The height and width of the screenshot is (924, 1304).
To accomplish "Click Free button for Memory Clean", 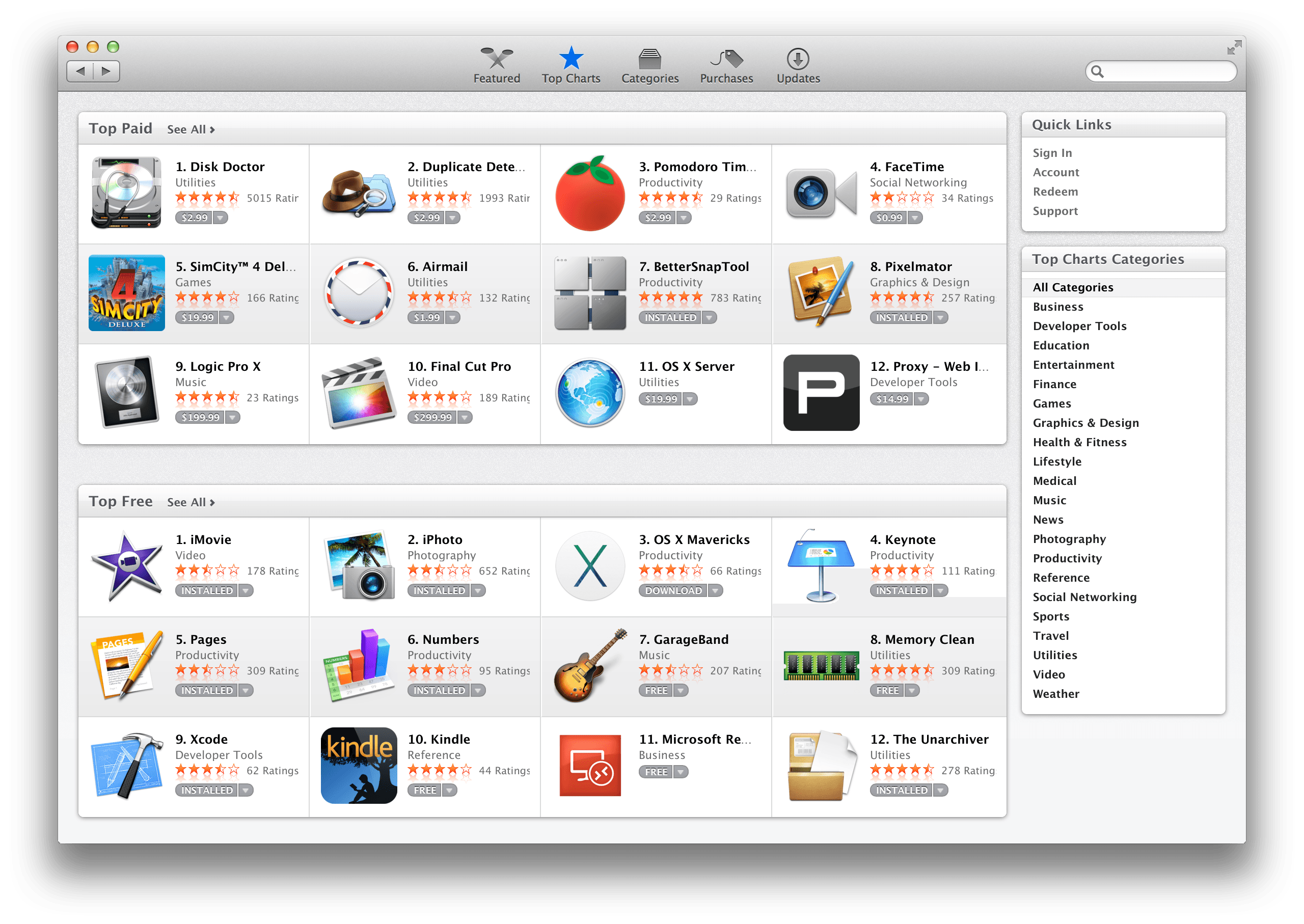I will 887,691.
